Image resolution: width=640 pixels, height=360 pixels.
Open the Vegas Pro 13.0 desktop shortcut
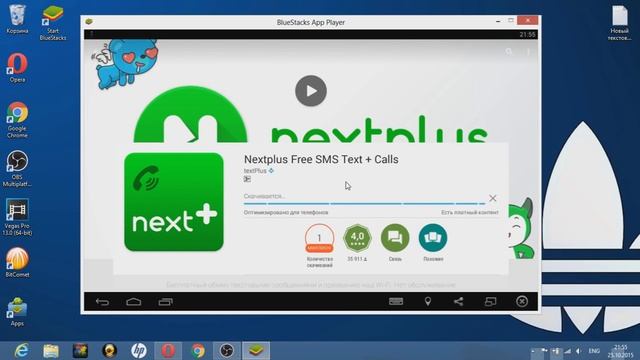coord(17,217)
